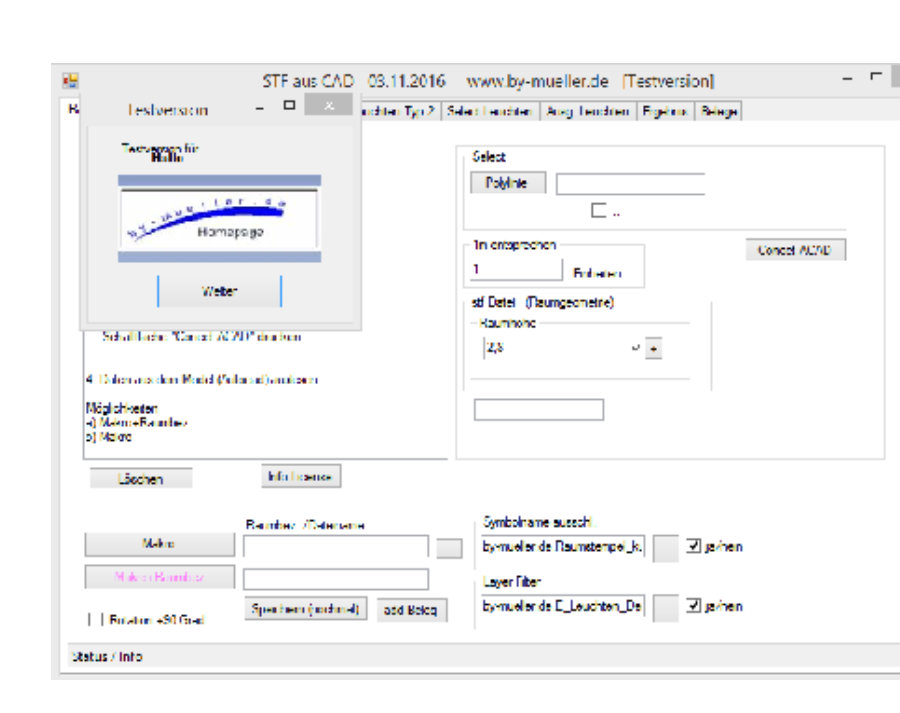This screenshot has height=713, width=900.
Task: Open the by-mueller Homepage logo link
Action: coord(219,219)
